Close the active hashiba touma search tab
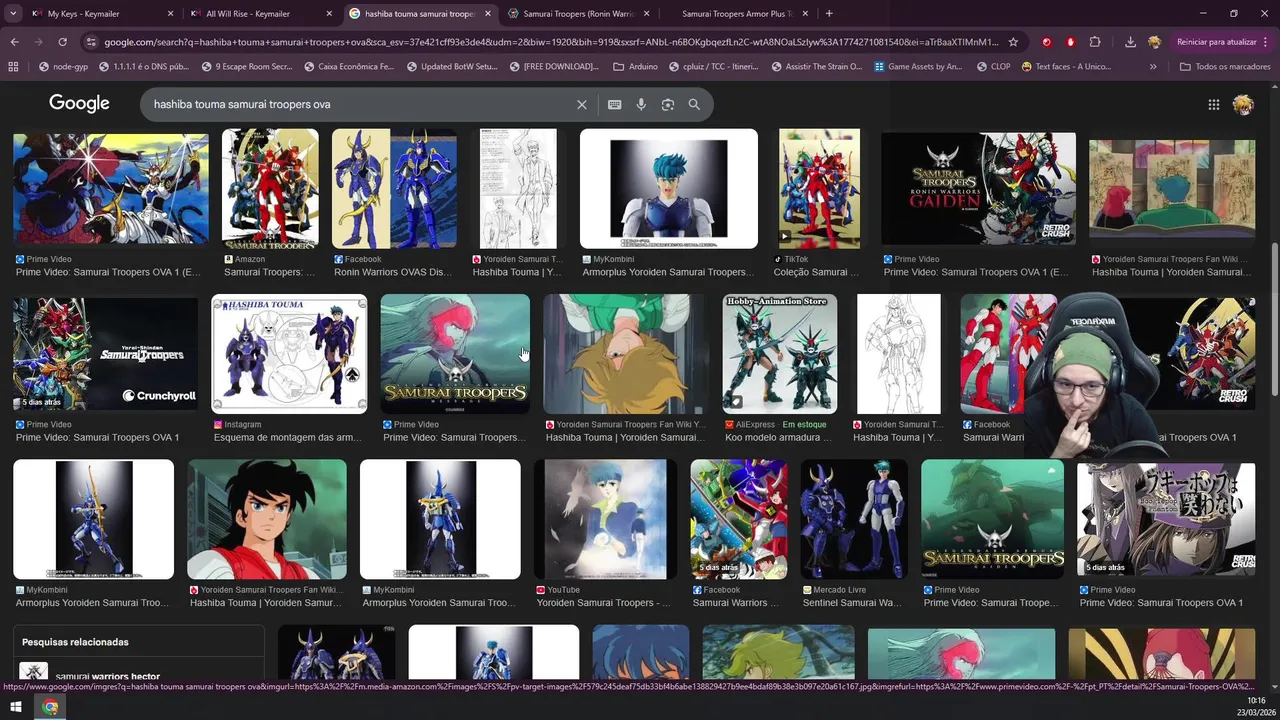Screen dimensions: 1280x720 (x=488, y=14)
